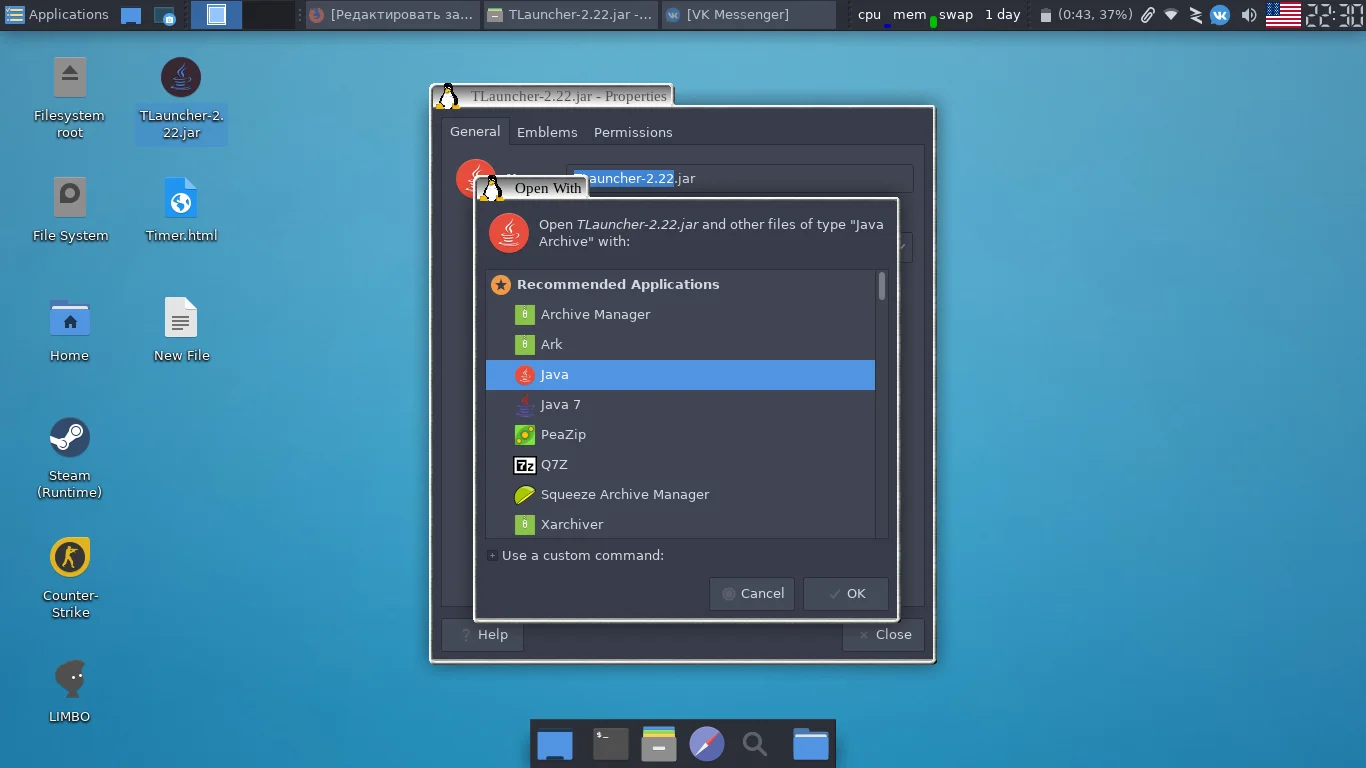Click Help in the Properties window
Image resolution: width=1366 pixels, height=768 pixels.
point(482,634)
